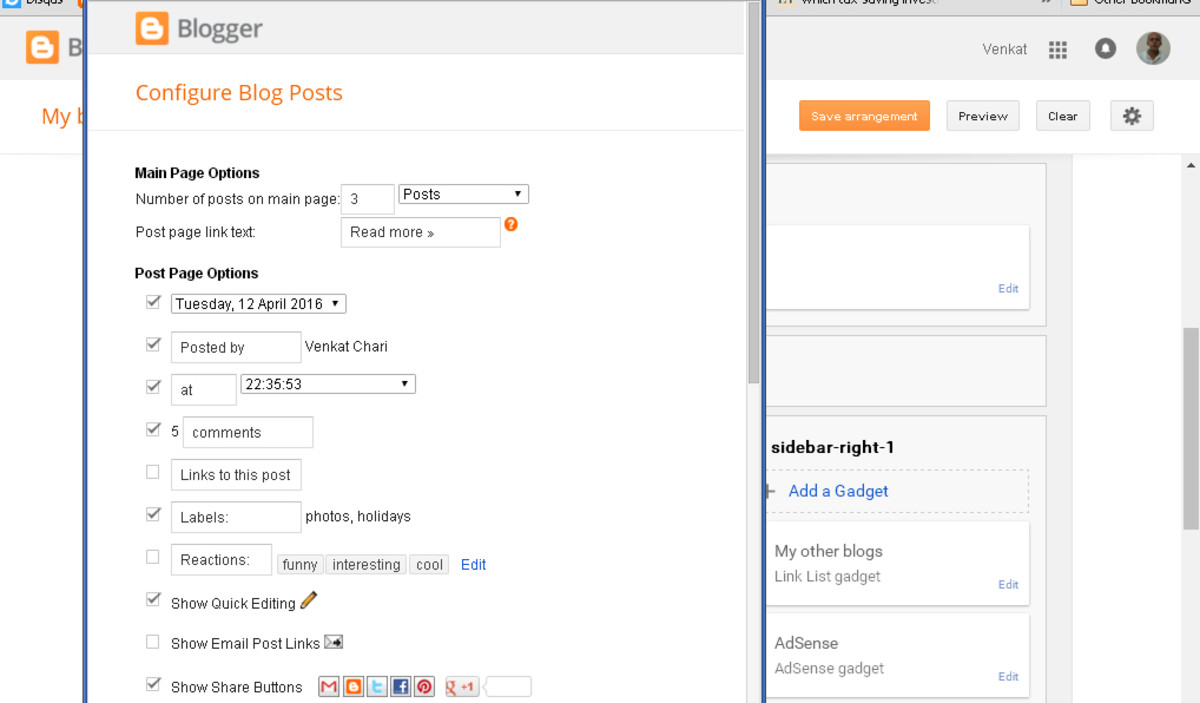Open the layout settings gear menu
Screen dimensions: 1200x703
(1131, 116)
